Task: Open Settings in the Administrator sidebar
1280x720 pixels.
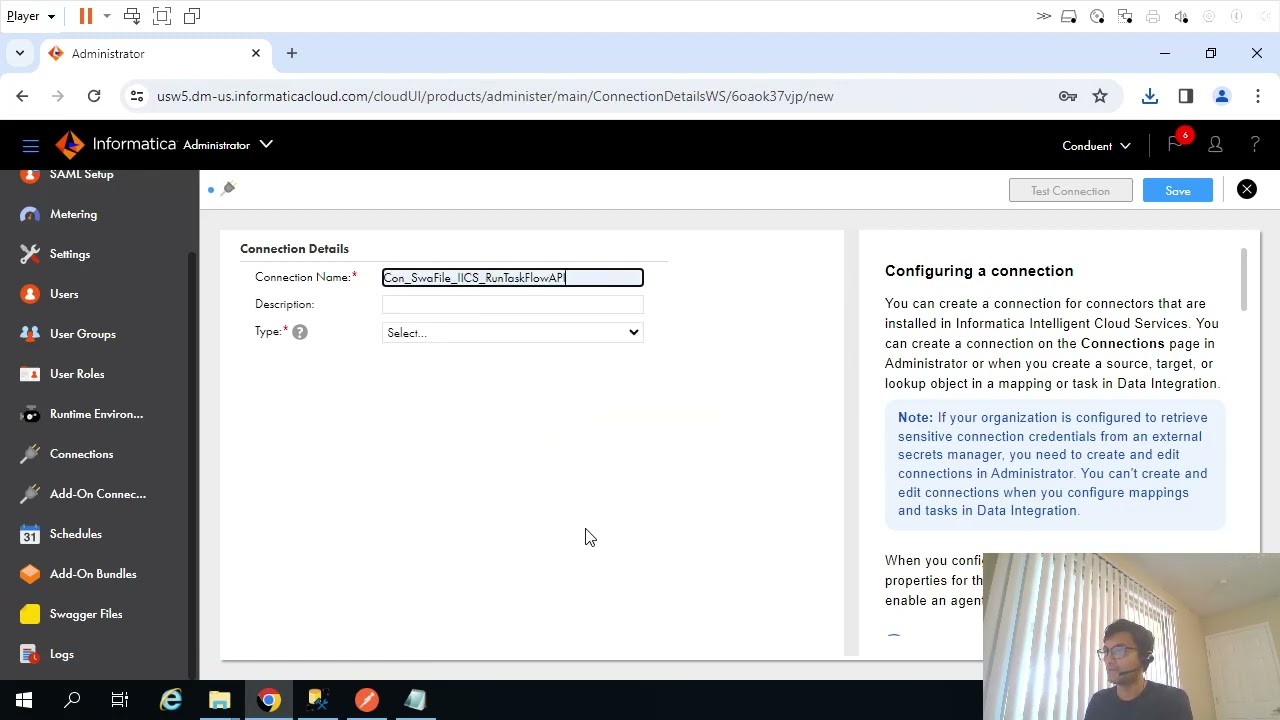Action: point(69,254)
